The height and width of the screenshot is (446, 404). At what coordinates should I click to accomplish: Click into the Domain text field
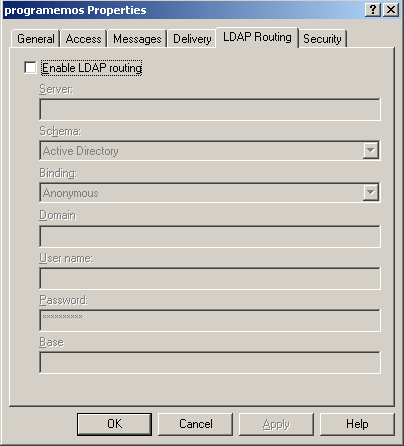coord(210,236)
